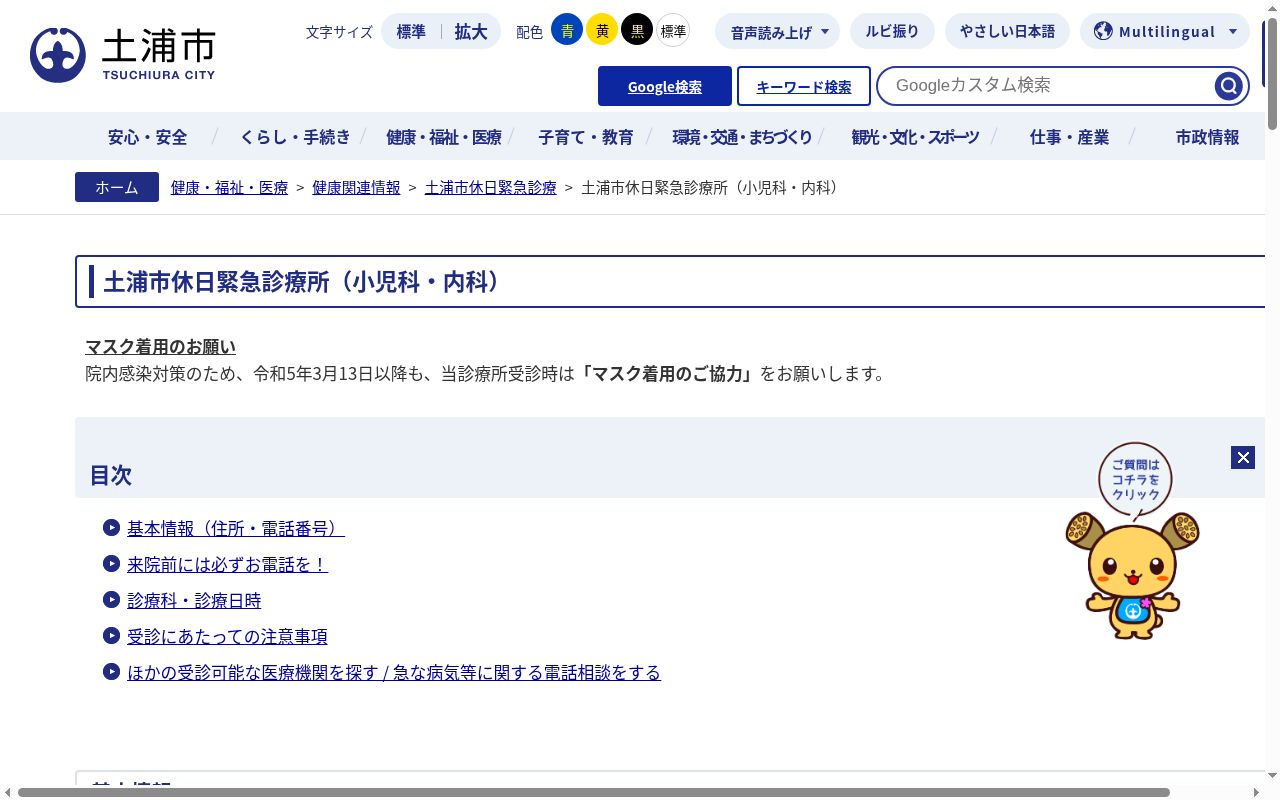Click the マスク着用のお願い heading text
Screen dimensions: 1280x800
(160, 347)
